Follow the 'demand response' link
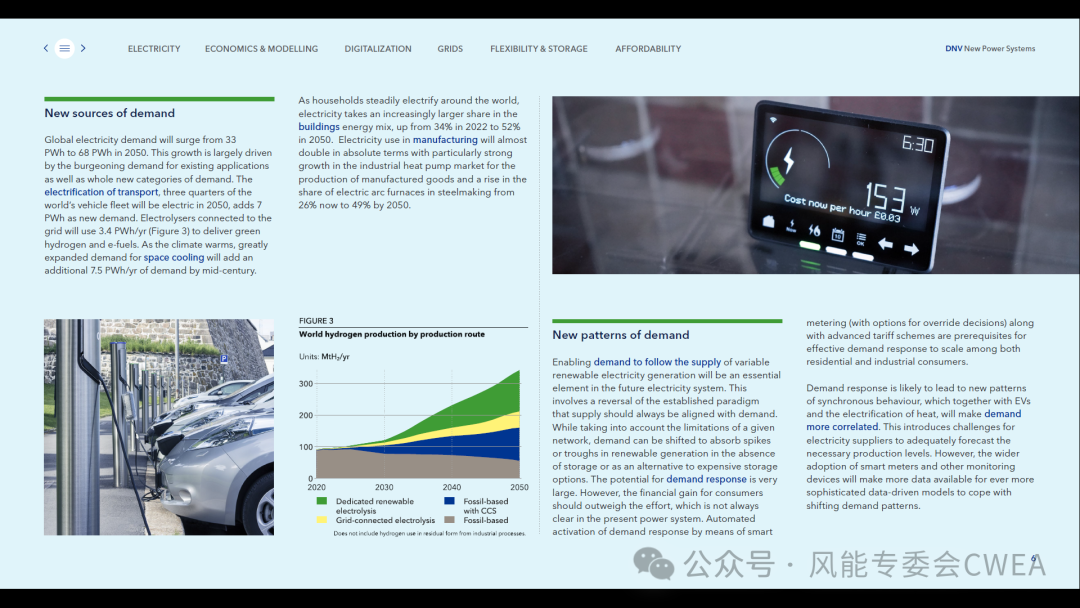 coord(706,479)
